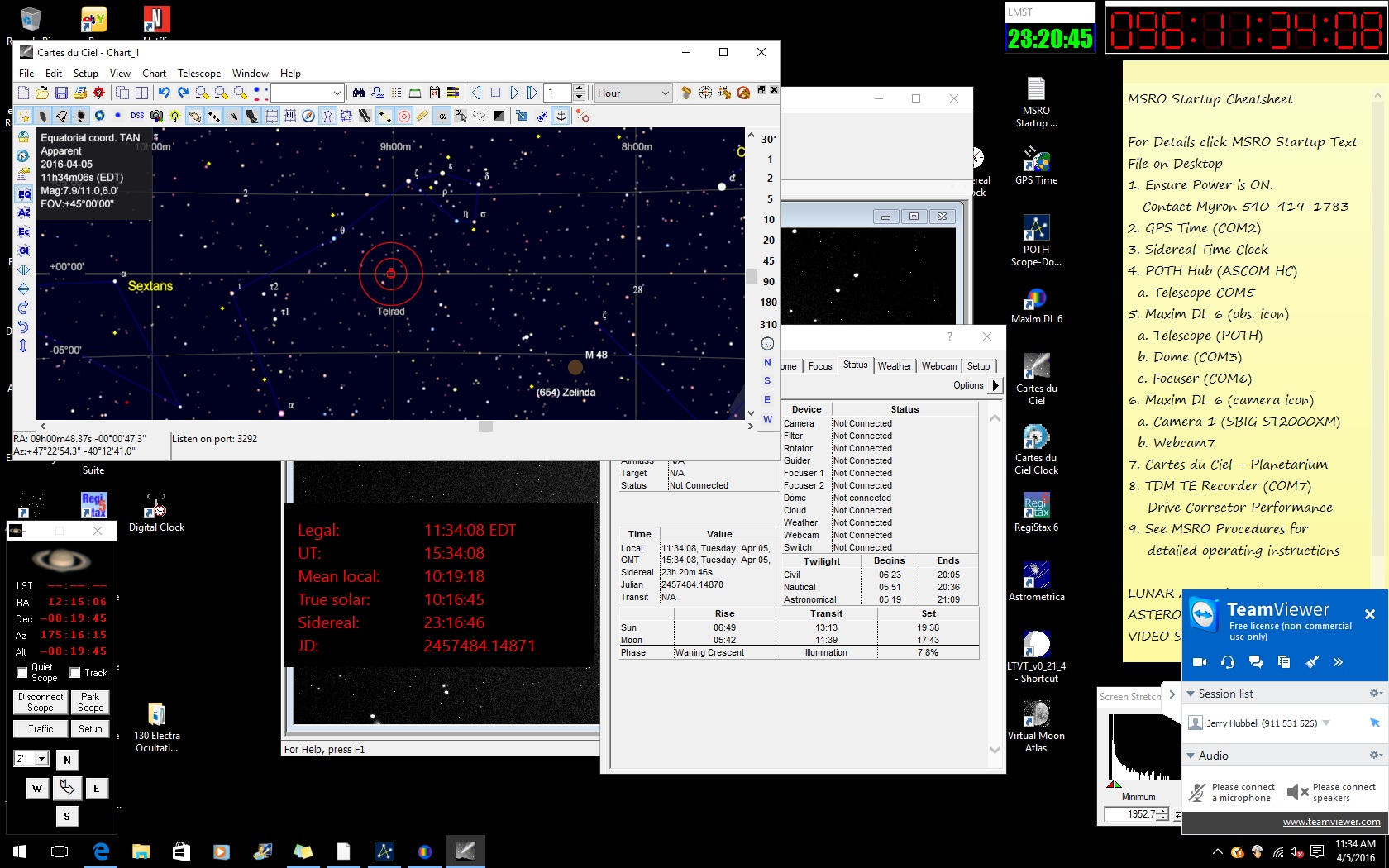Open the Jerry Hubbell session dropdown arrow
Viewport: 1389px width, 868px height.
1326,723
